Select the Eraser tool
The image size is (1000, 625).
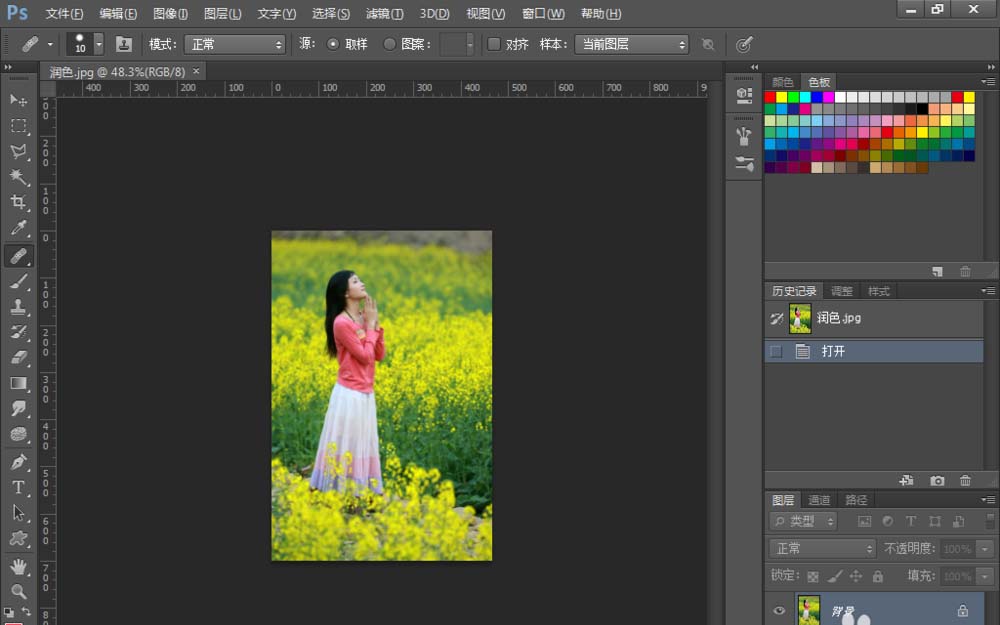tap(19, 357)
